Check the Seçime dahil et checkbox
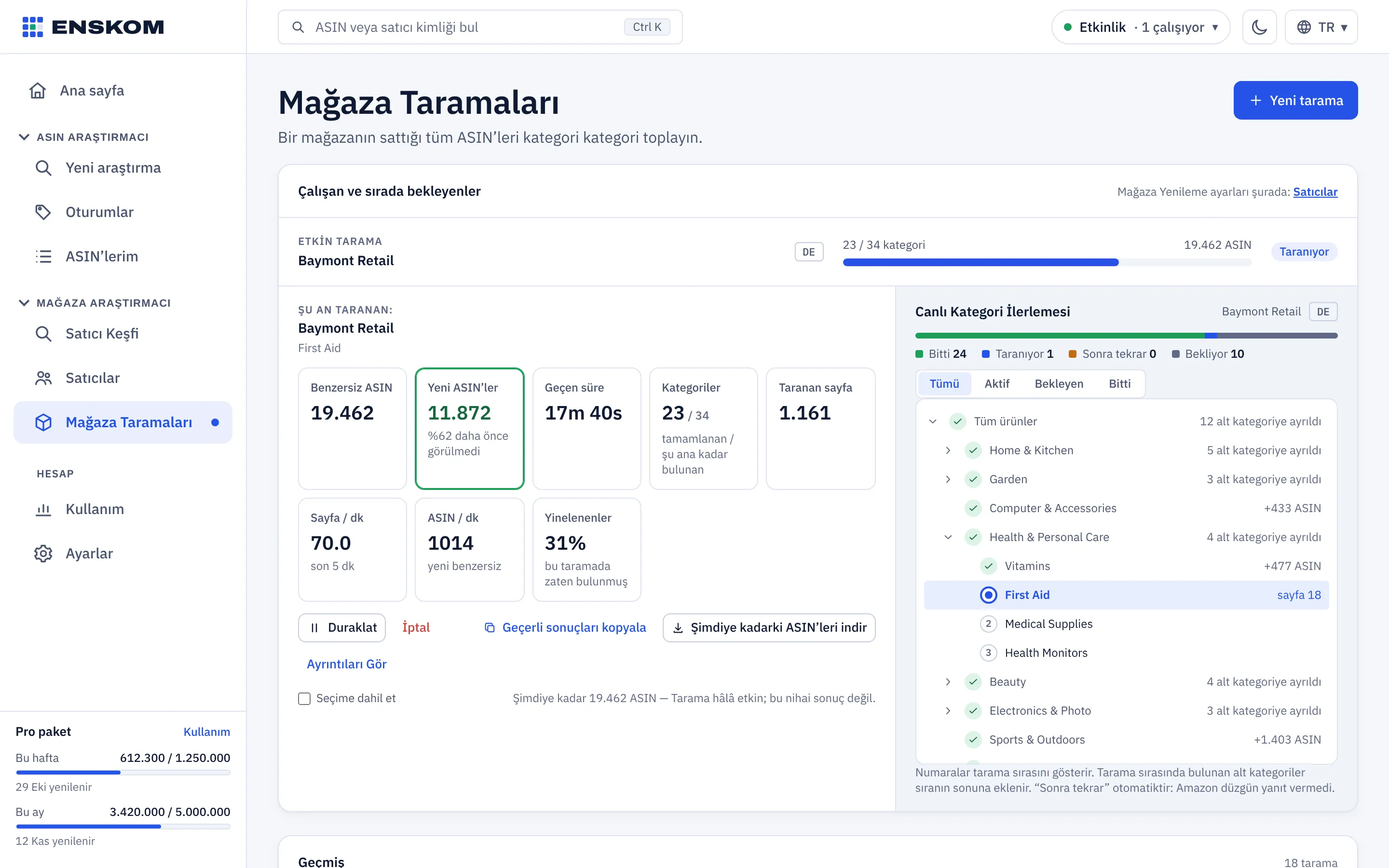Viewport: 1389px width, 868px height. [304, 699]
